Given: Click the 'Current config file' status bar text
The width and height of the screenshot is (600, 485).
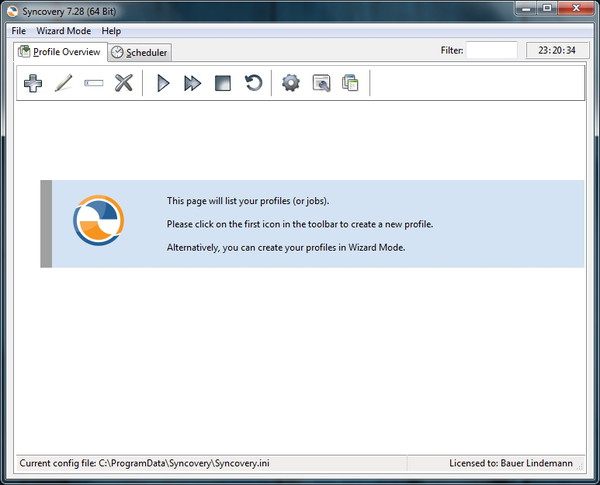Looking at the screenshot, I should click(144, 463).
